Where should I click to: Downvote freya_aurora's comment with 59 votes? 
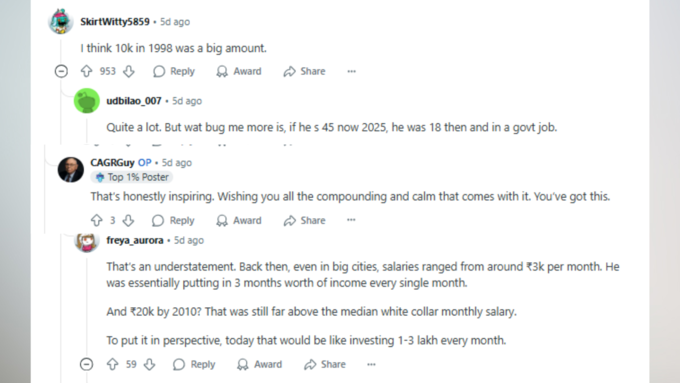[x=150, y=364]
